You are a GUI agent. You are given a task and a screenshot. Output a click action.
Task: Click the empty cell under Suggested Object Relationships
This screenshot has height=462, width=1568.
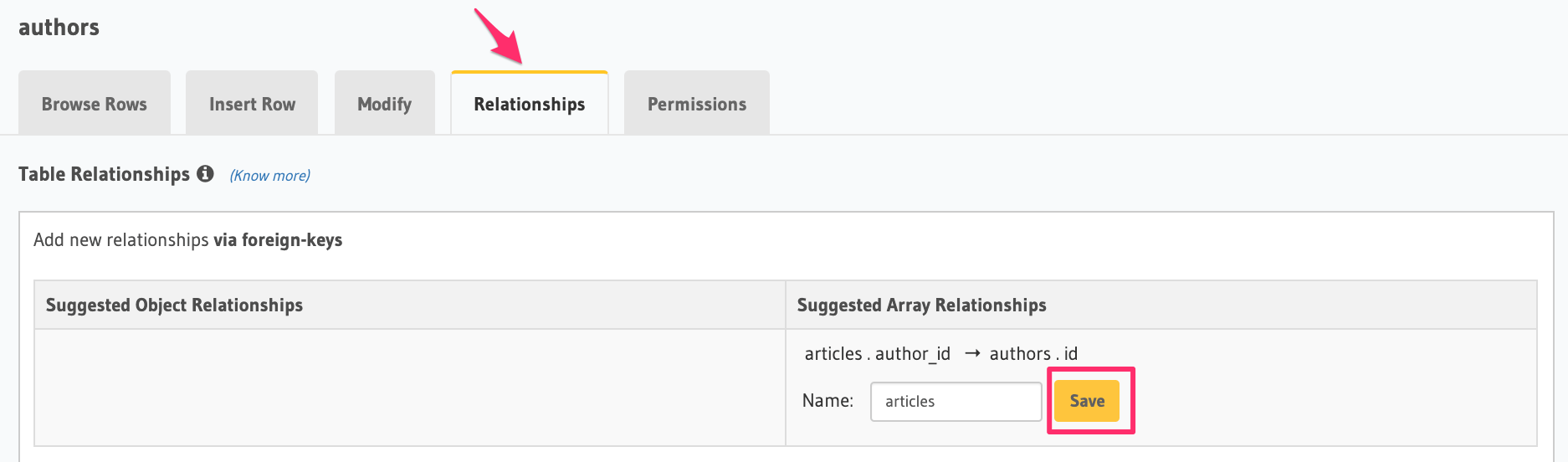click(x=409, y=387)
